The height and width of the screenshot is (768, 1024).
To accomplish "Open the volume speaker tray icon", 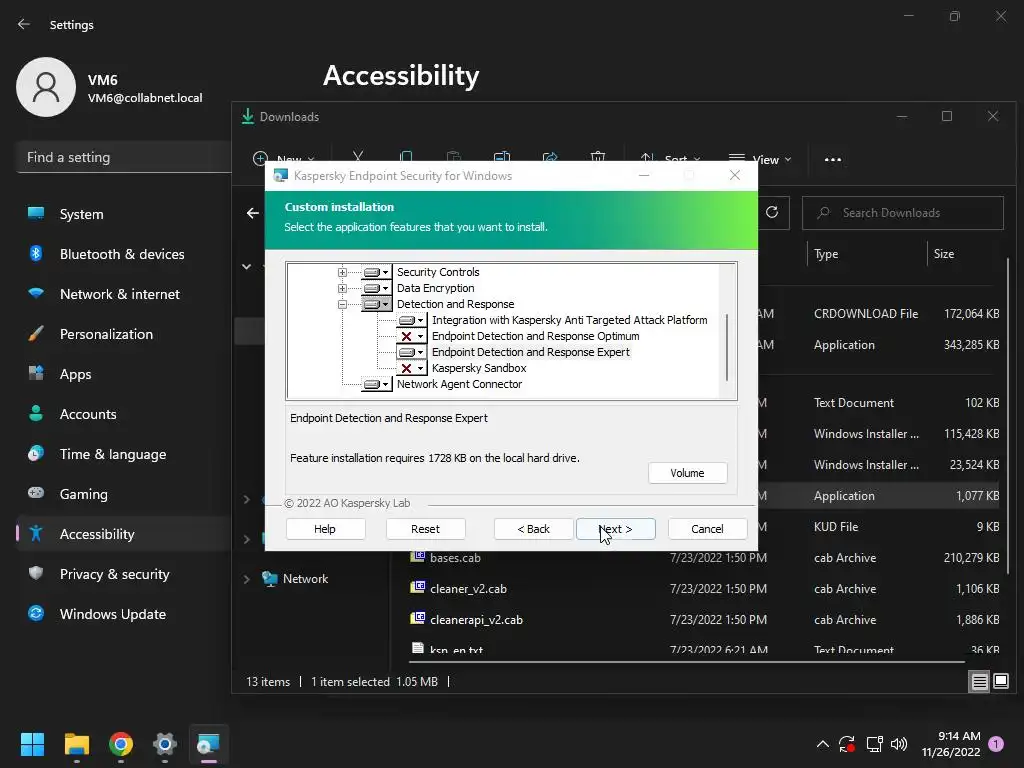I will [899, 744].
